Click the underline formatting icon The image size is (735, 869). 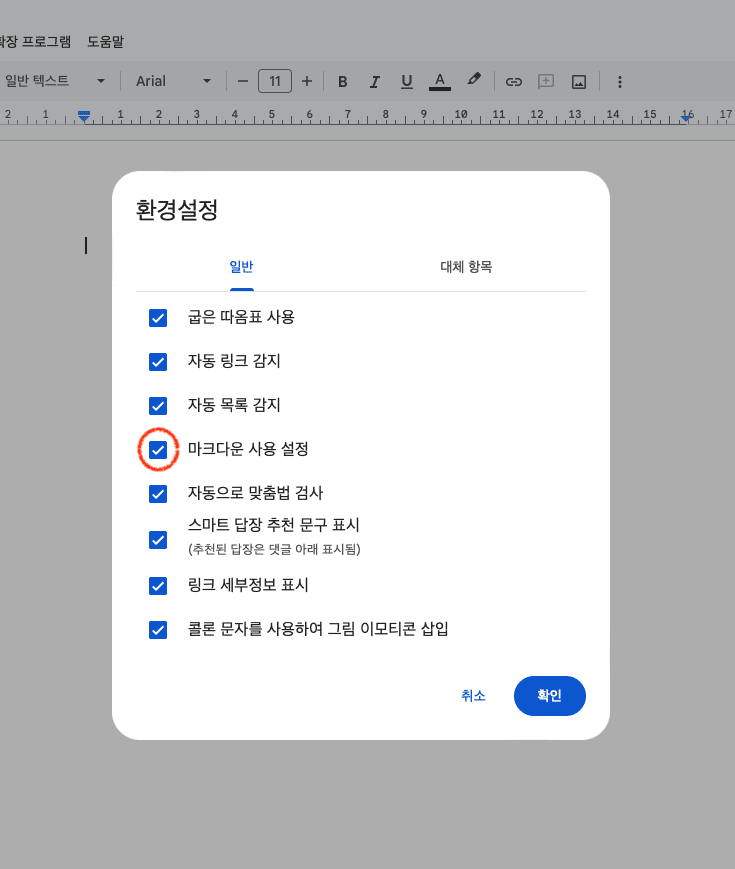click(x=407, y=81)
